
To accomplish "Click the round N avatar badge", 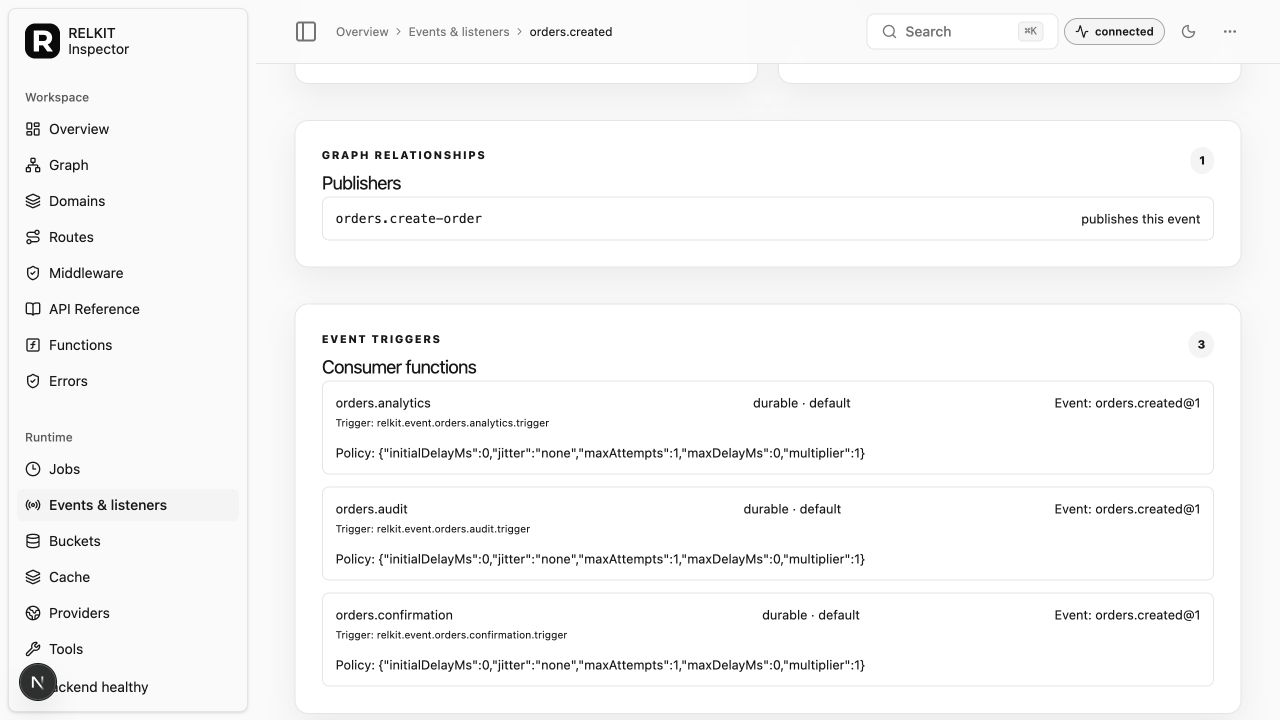I will [38, 683].
